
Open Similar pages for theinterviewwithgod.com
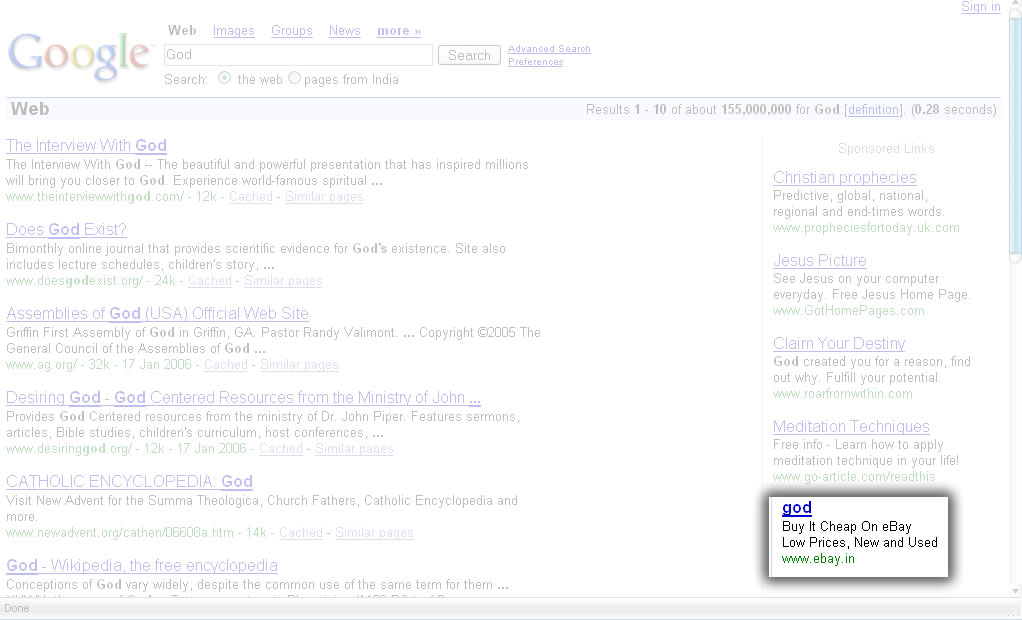point(324,197)
